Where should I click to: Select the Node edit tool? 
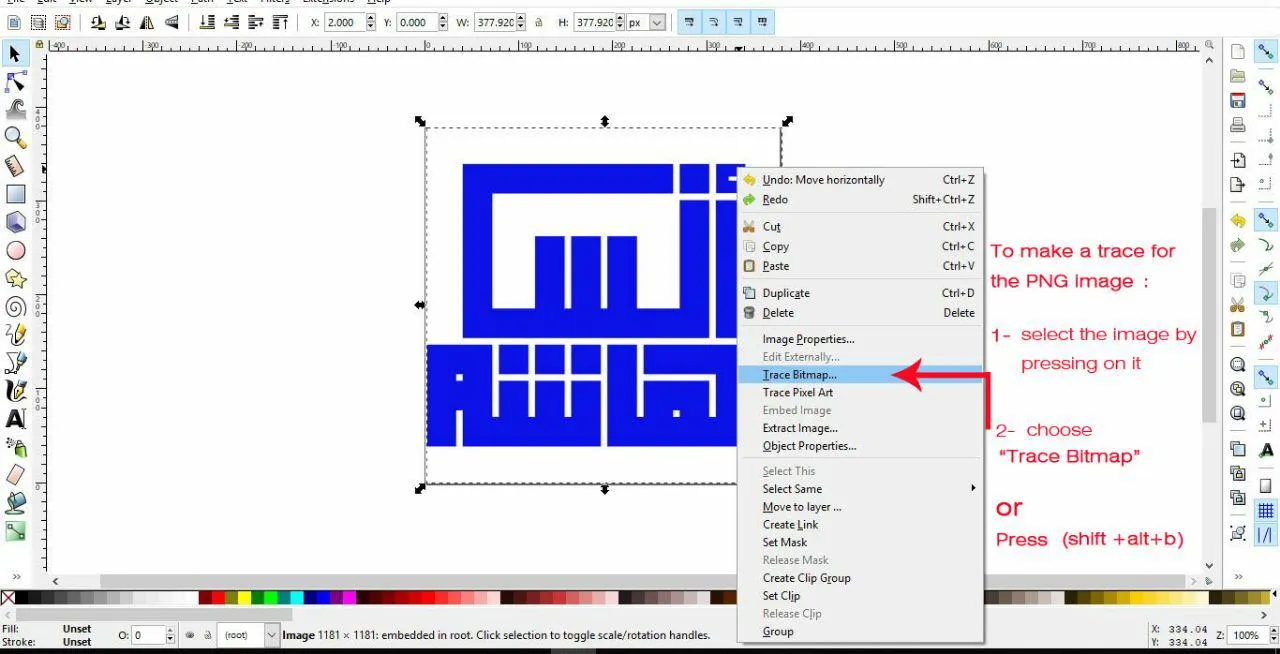tap(15, 82)
